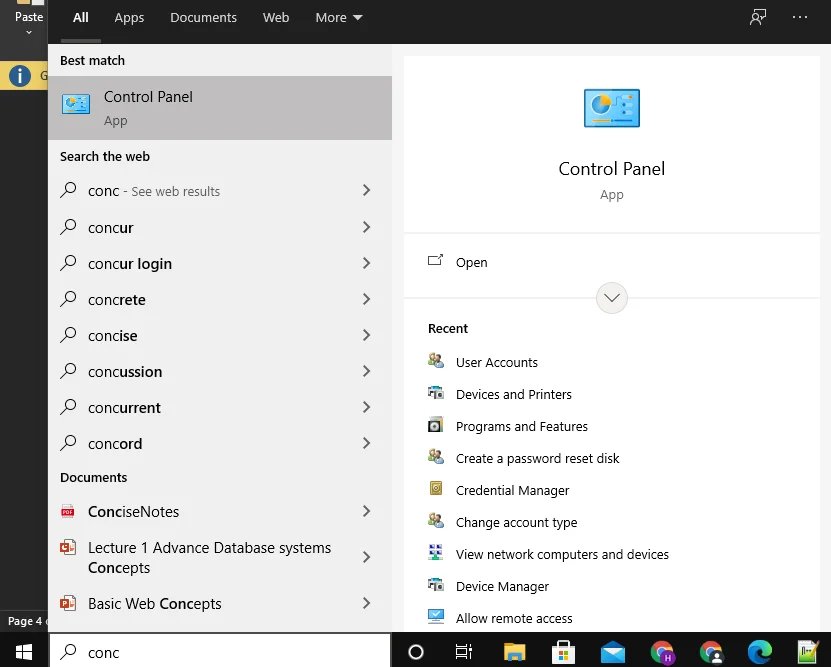The height and width of the screenshot is (667, 831).
Task: Launch Microsoft Edge from the taskbar
Action: click(760, 652)
